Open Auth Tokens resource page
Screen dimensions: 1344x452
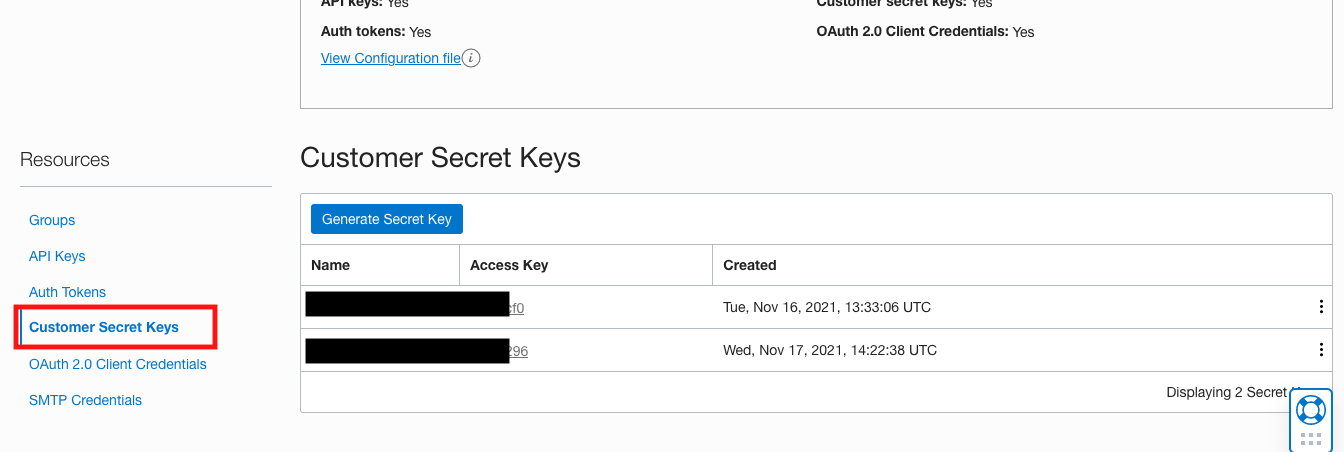click(67, 292)
